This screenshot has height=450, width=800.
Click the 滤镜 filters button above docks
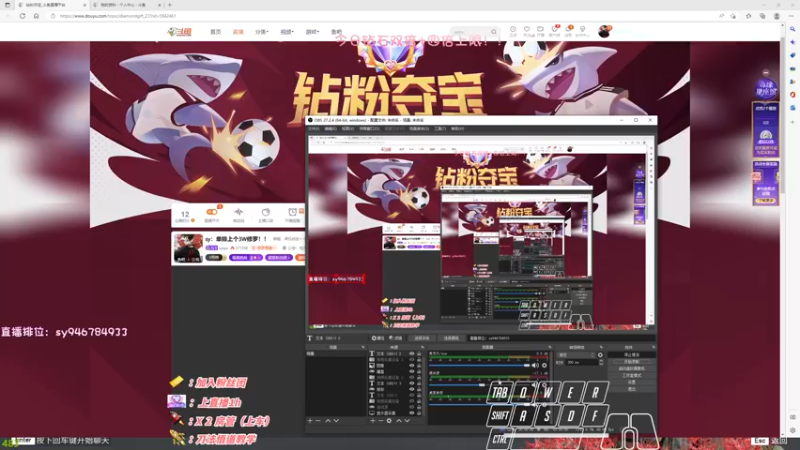[395, 338]
